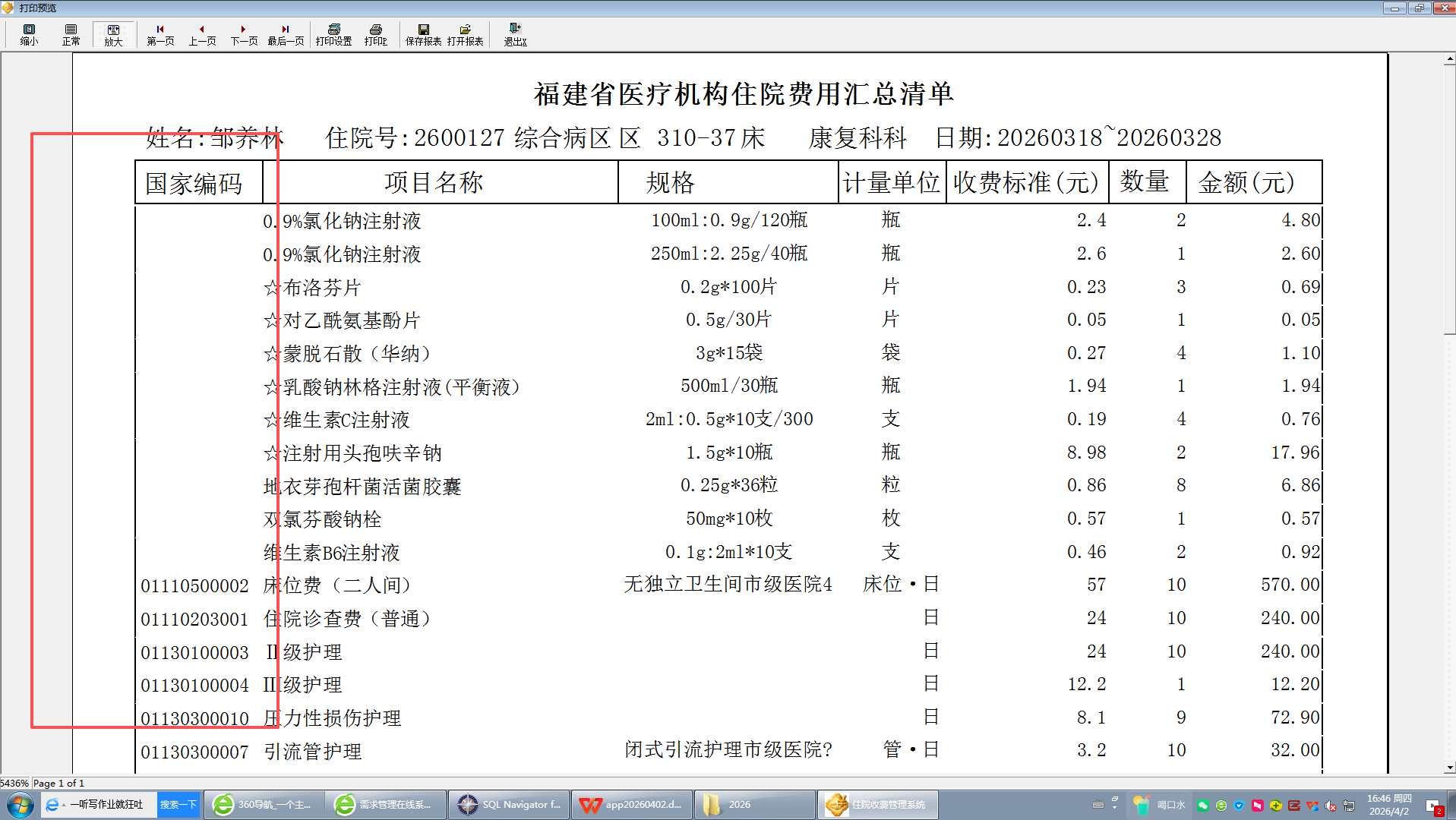Open the Windows Start menu
The image size is (1456, 820).
(20, 805)
